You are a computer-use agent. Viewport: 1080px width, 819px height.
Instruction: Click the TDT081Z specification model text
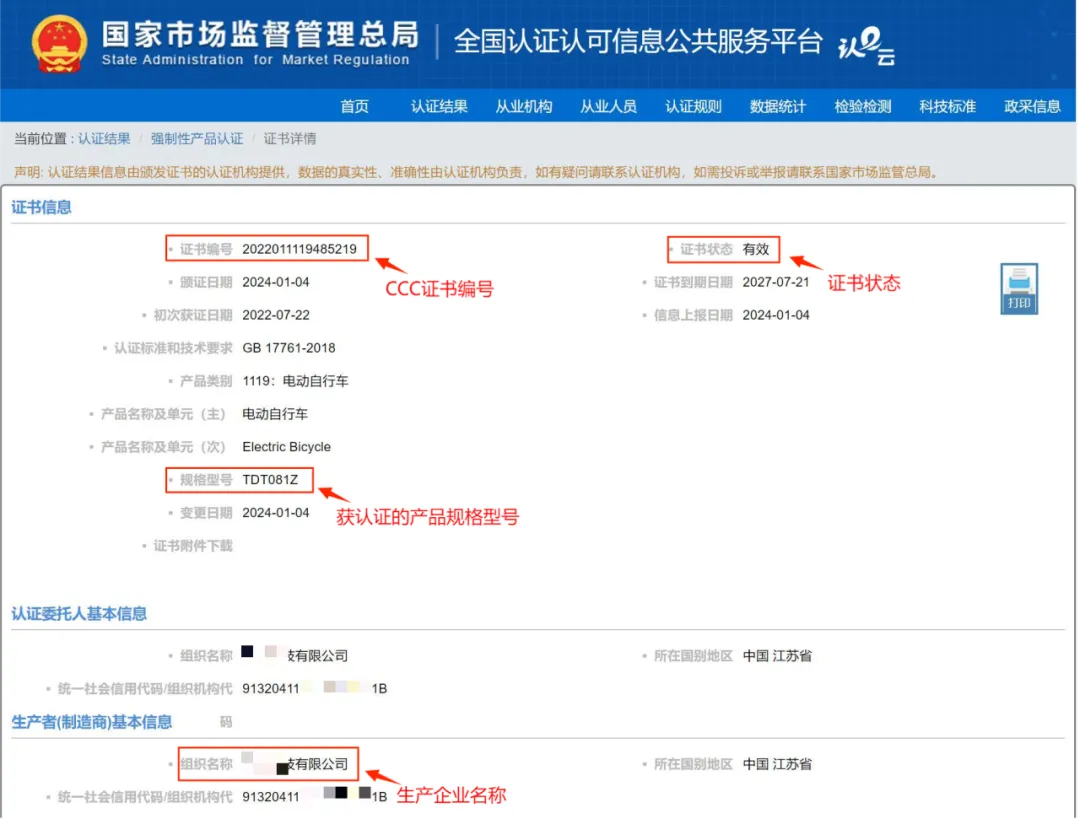[x=270, y=479]
